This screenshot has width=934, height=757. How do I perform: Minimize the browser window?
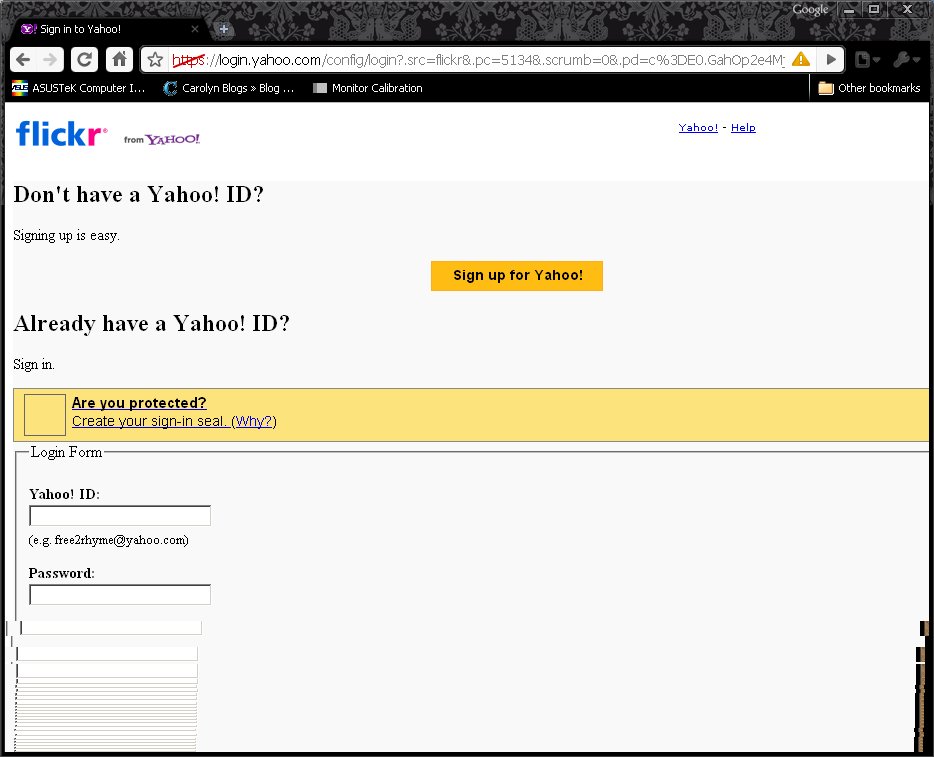click(849, 10)
